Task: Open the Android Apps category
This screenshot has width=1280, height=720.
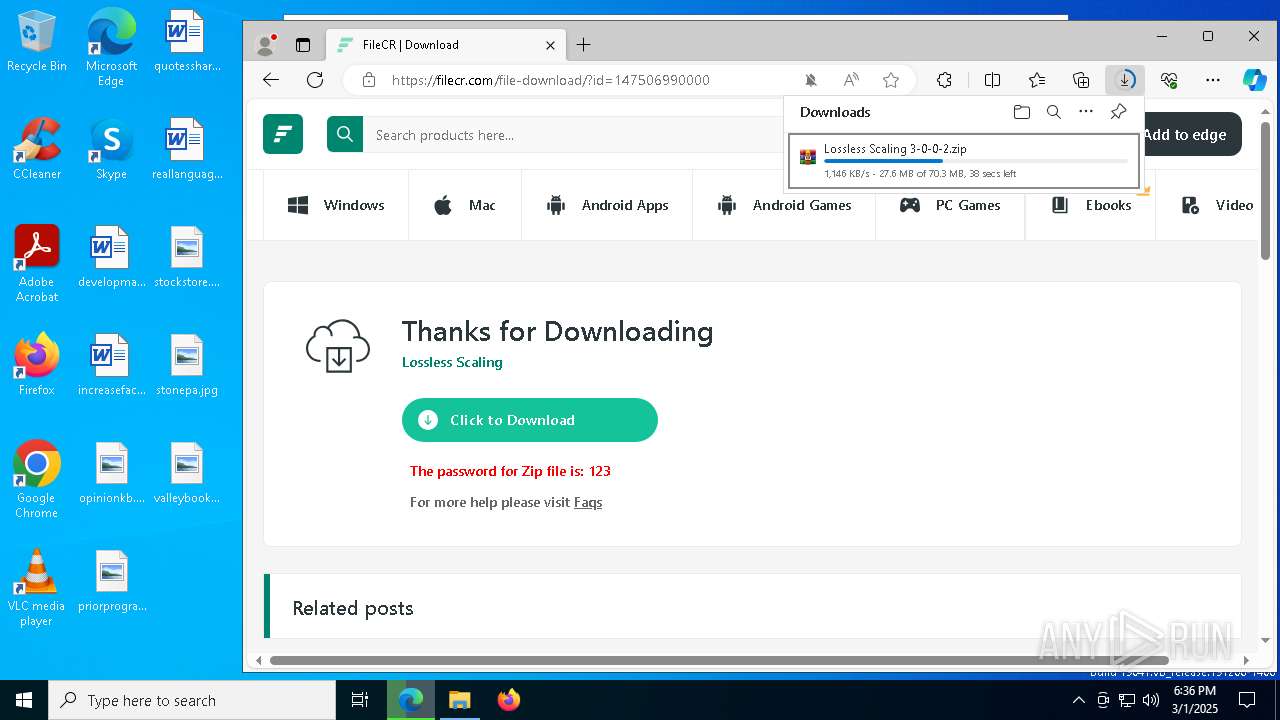Action: pyautogui.click(x=607, y=205)
